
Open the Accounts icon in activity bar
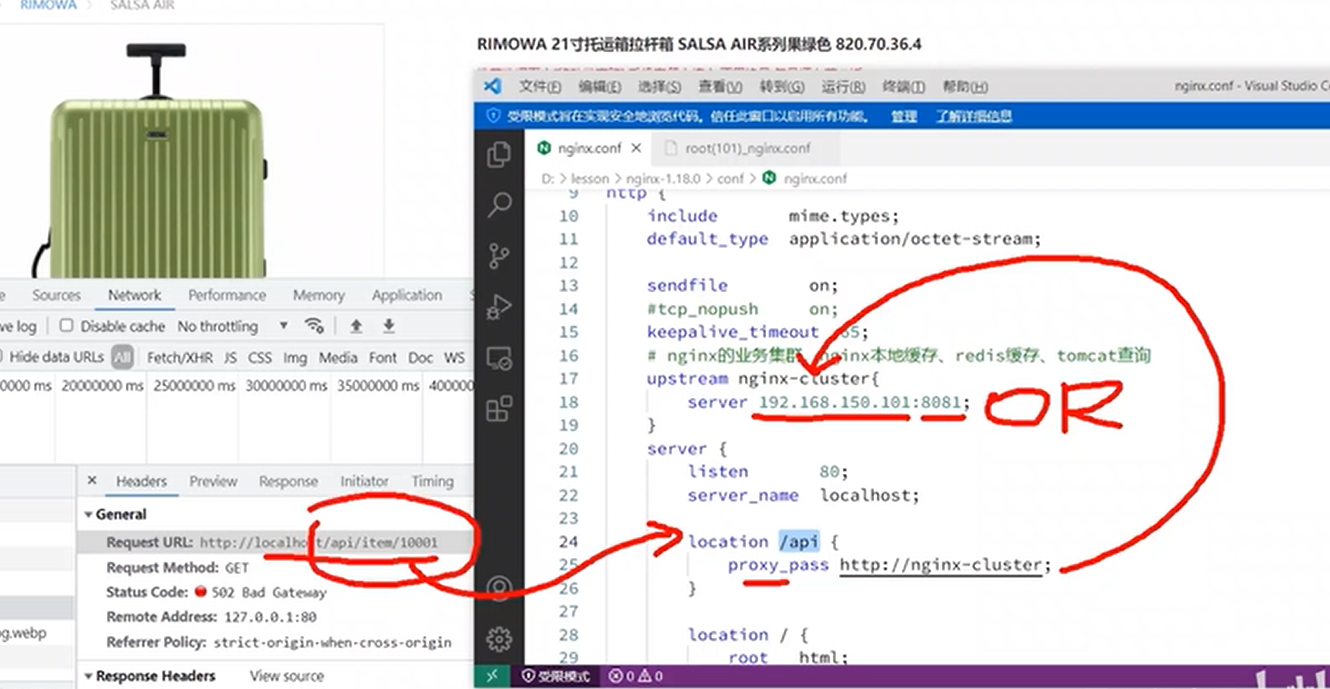coord(499,588)
